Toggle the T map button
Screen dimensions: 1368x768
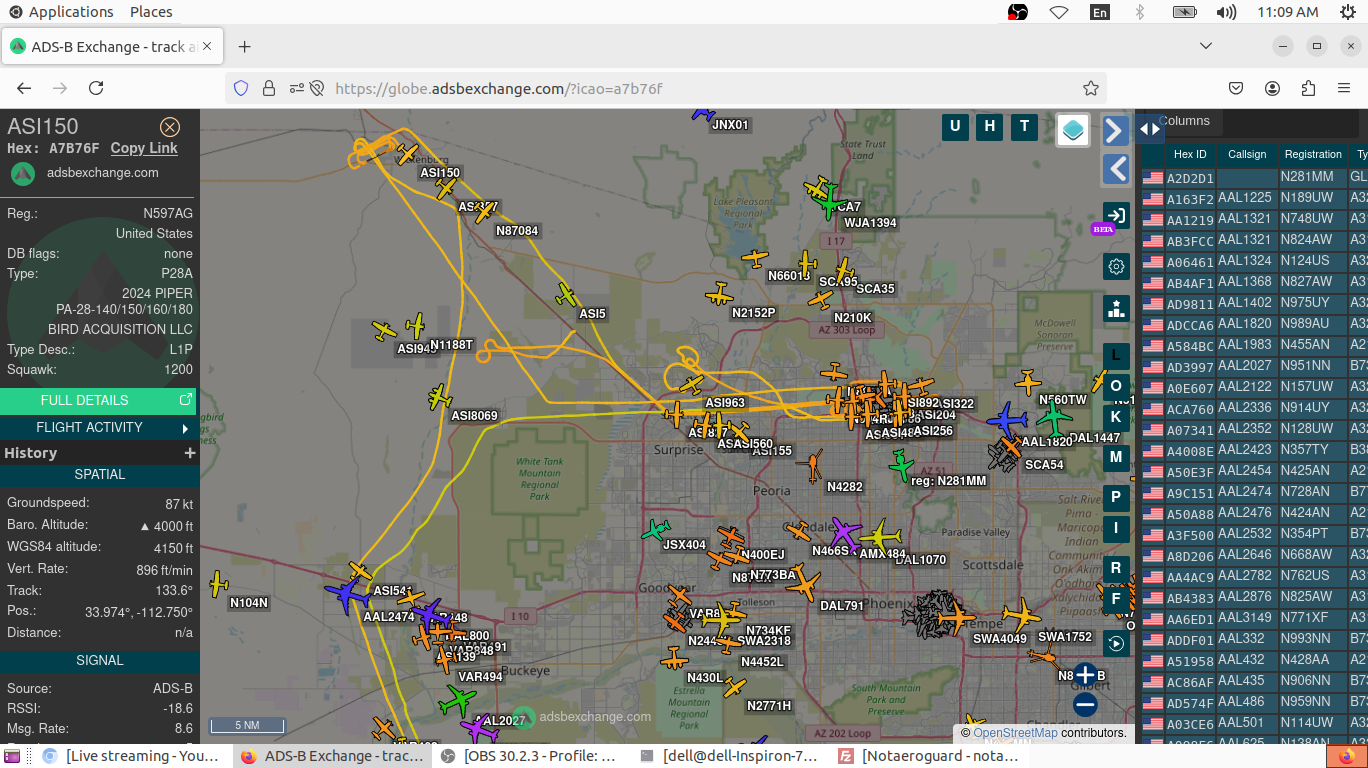1023,126
